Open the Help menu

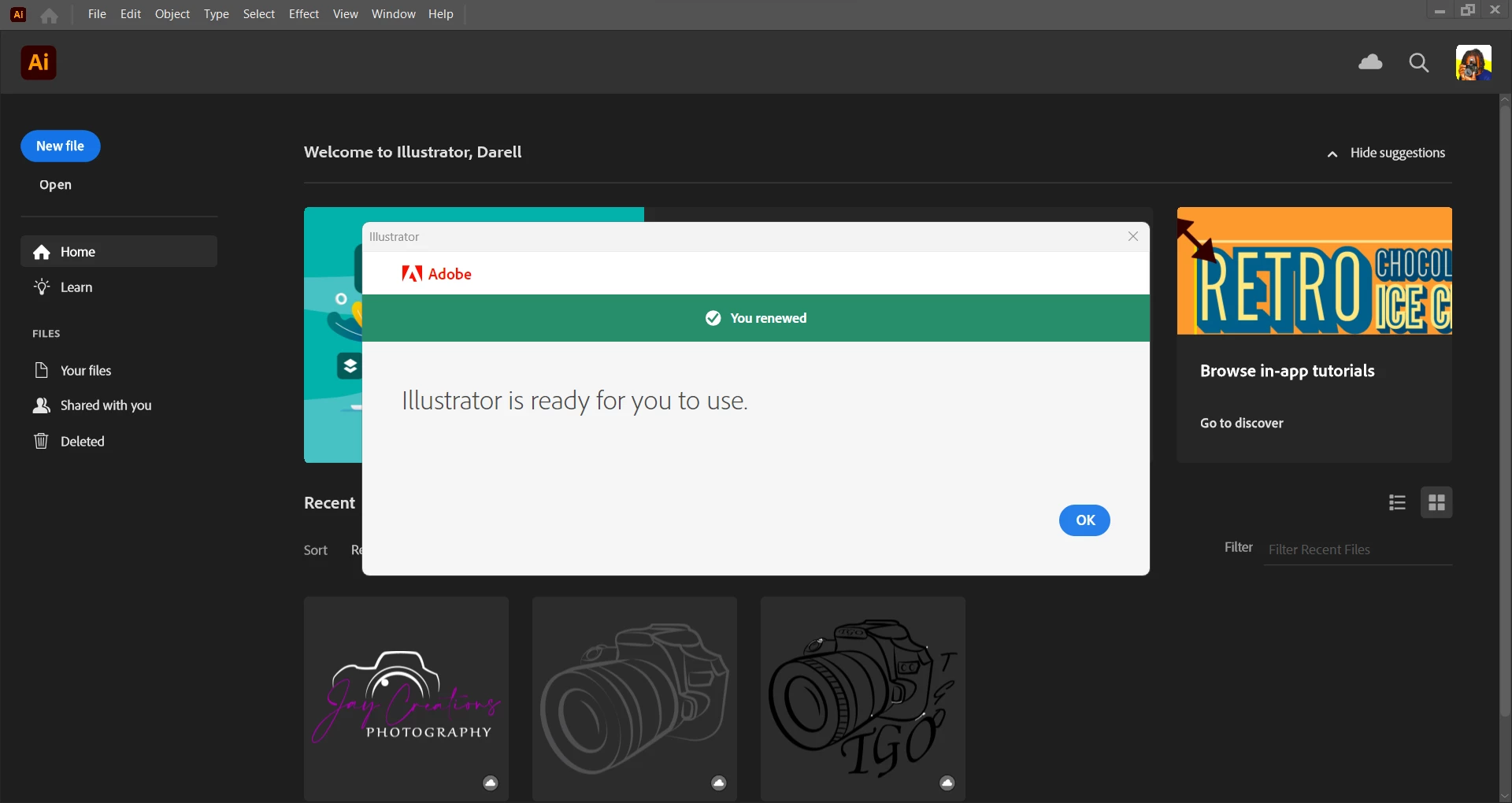pyautogui.click(x=441, y=14)
